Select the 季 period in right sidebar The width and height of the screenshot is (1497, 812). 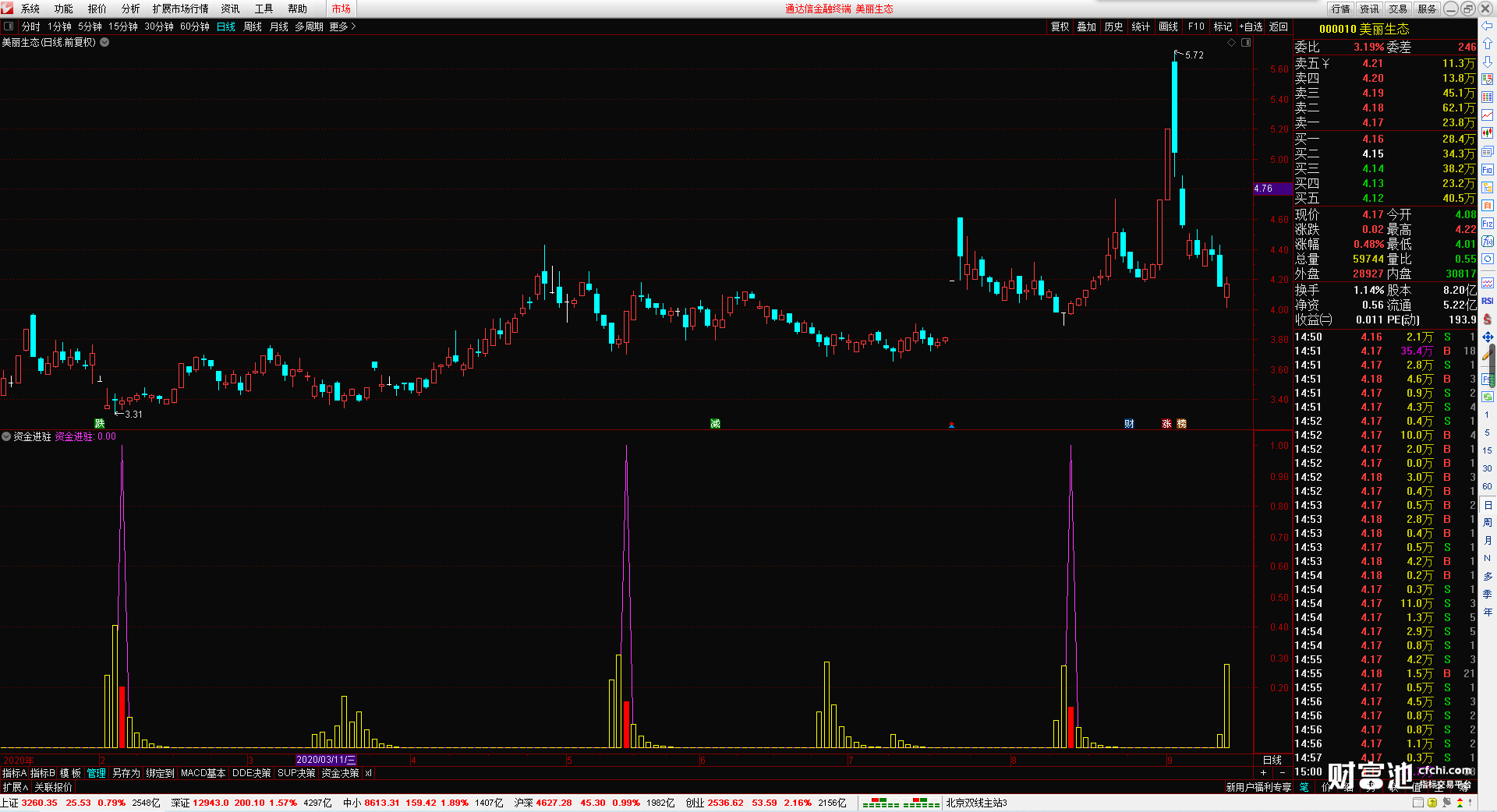tap(1487, 594)
